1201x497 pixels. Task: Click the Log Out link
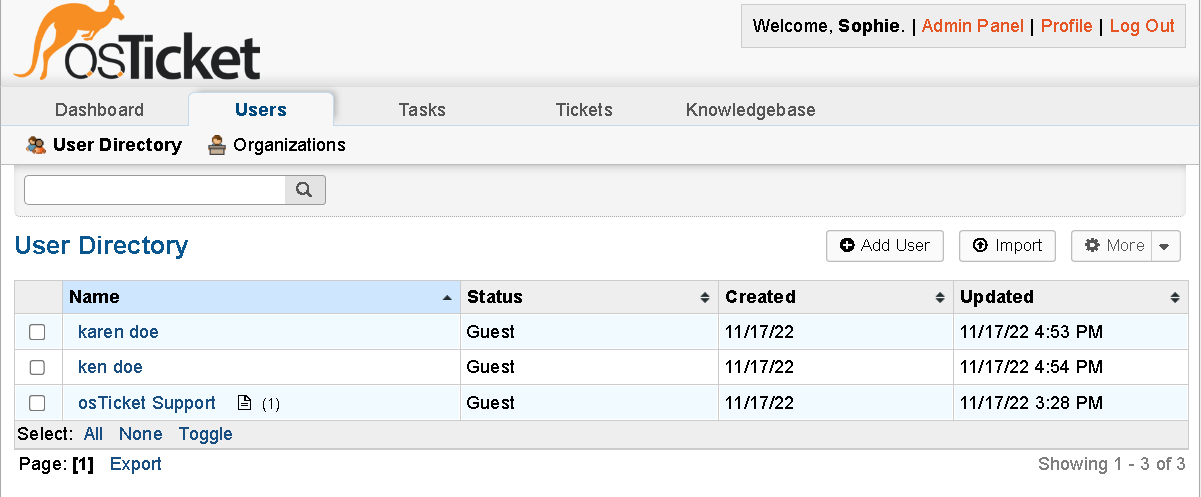click(x=1142, y=26)
